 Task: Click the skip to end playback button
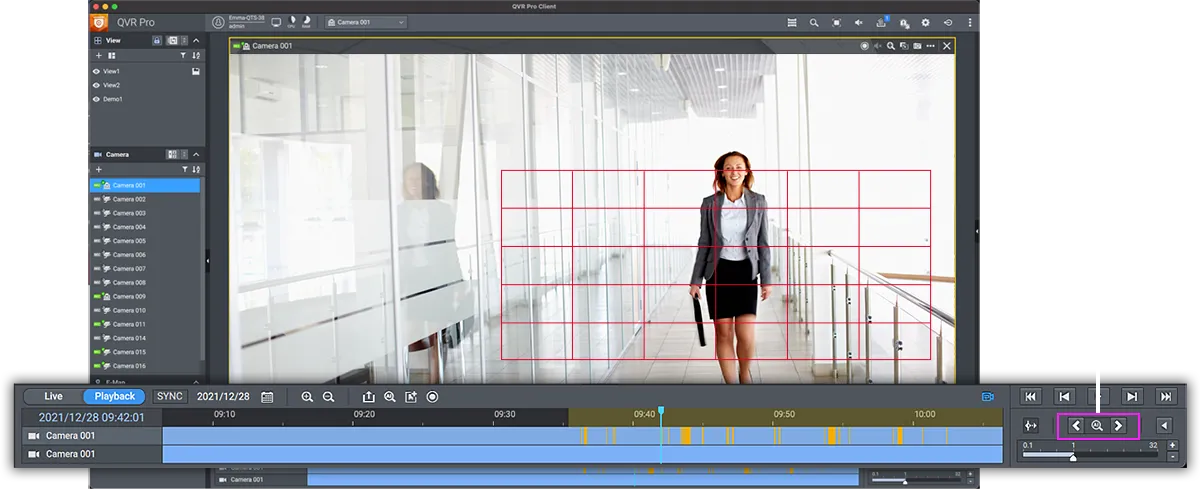pos(1165,397)
